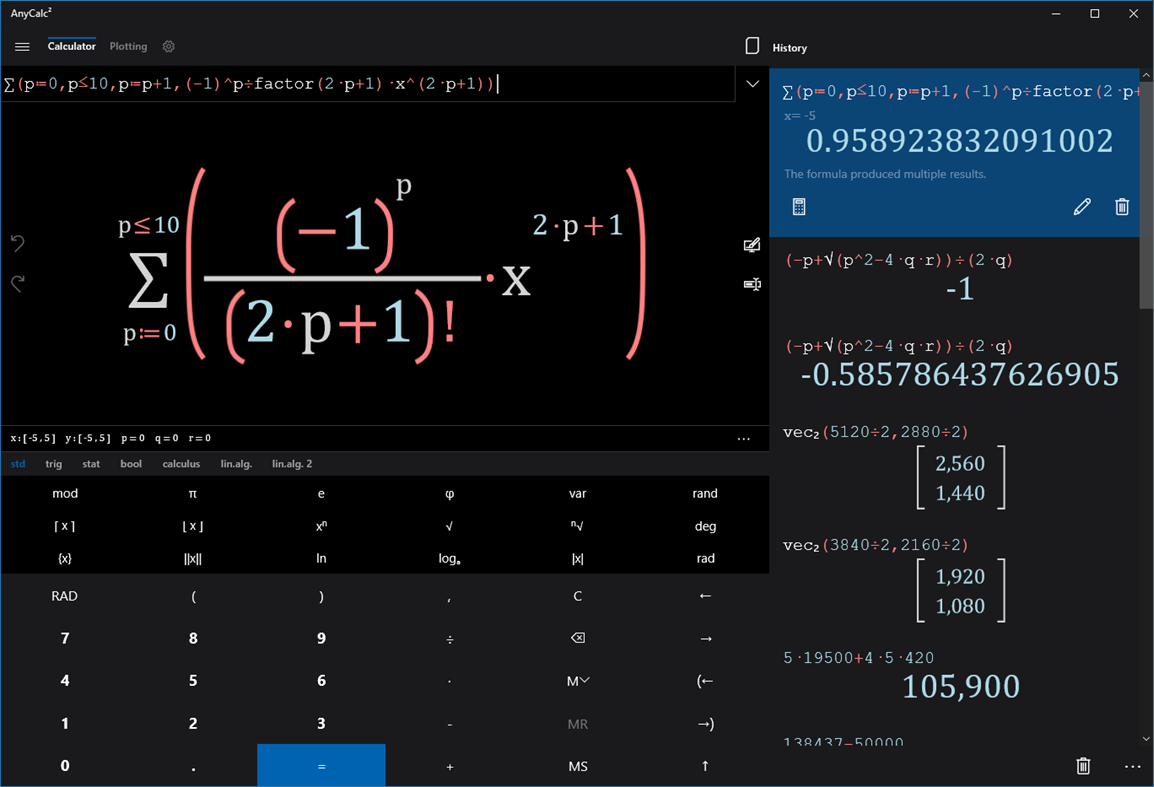Select the edit-on-screen pencil icon near the formula

click(x=752, y=244)
